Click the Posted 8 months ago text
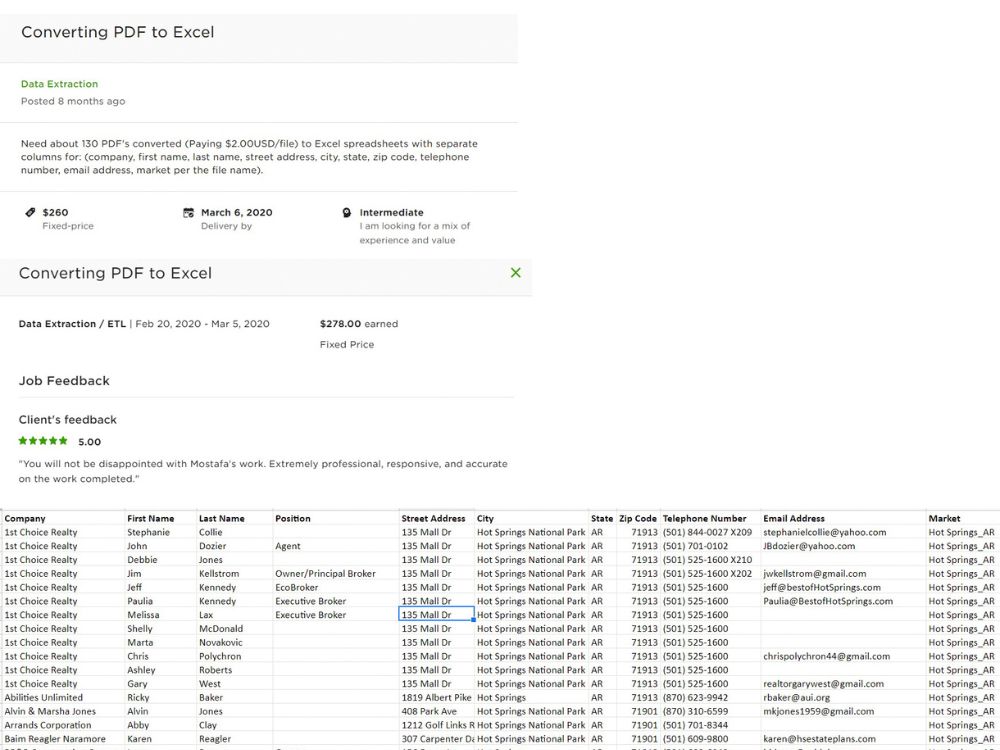The width and height of the screenshot is (1000, 750). click(73, 101)
